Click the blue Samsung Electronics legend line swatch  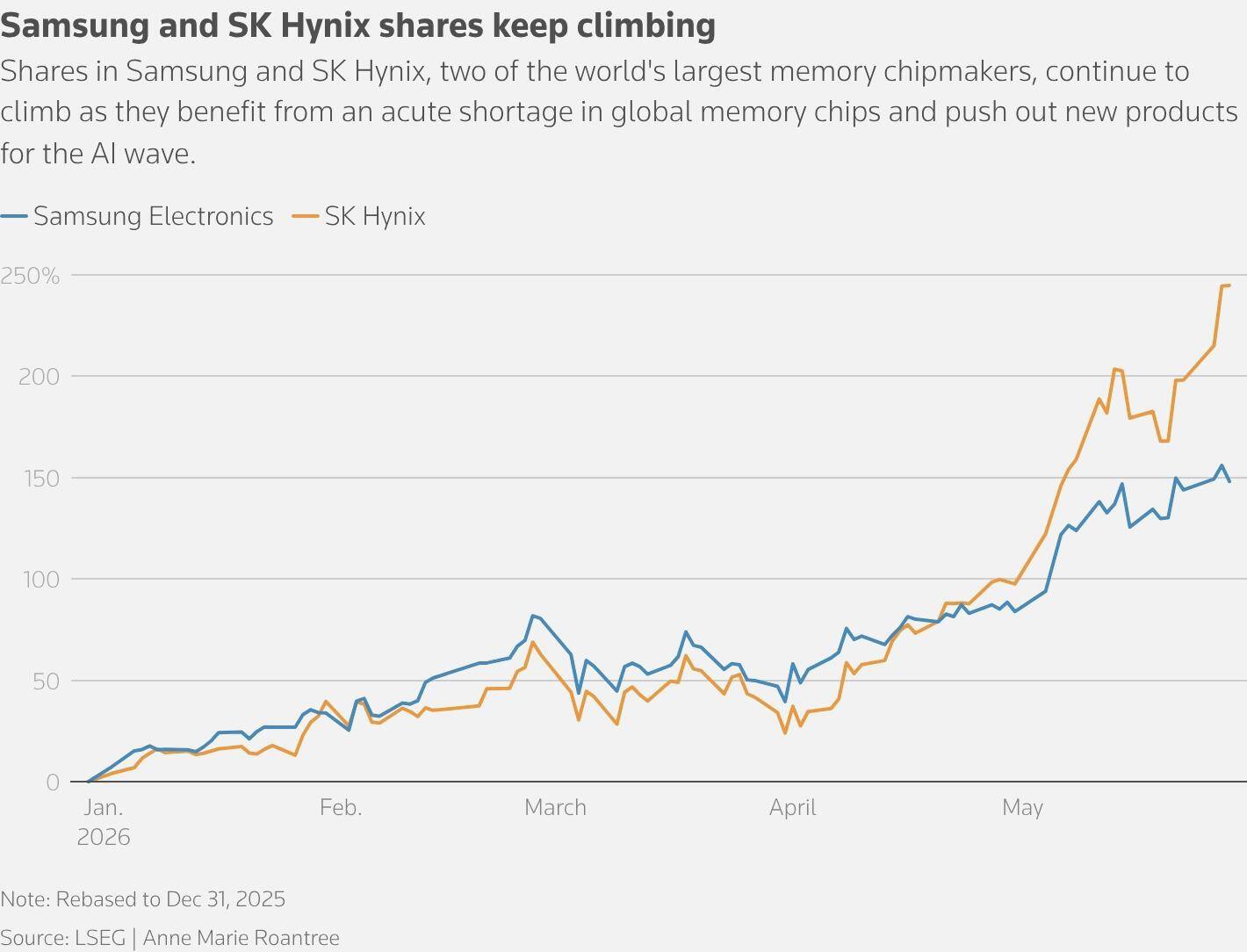[x=14, y=216]
